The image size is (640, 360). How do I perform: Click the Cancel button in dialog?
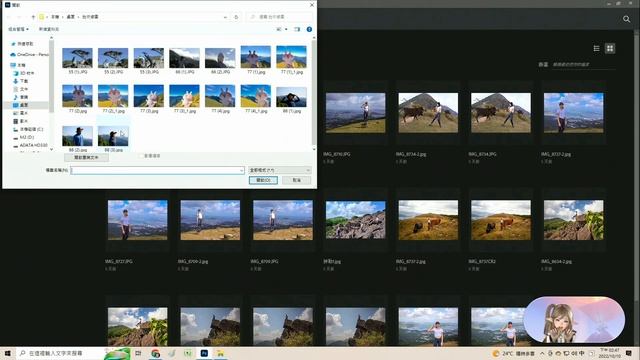tap(297, 180)
